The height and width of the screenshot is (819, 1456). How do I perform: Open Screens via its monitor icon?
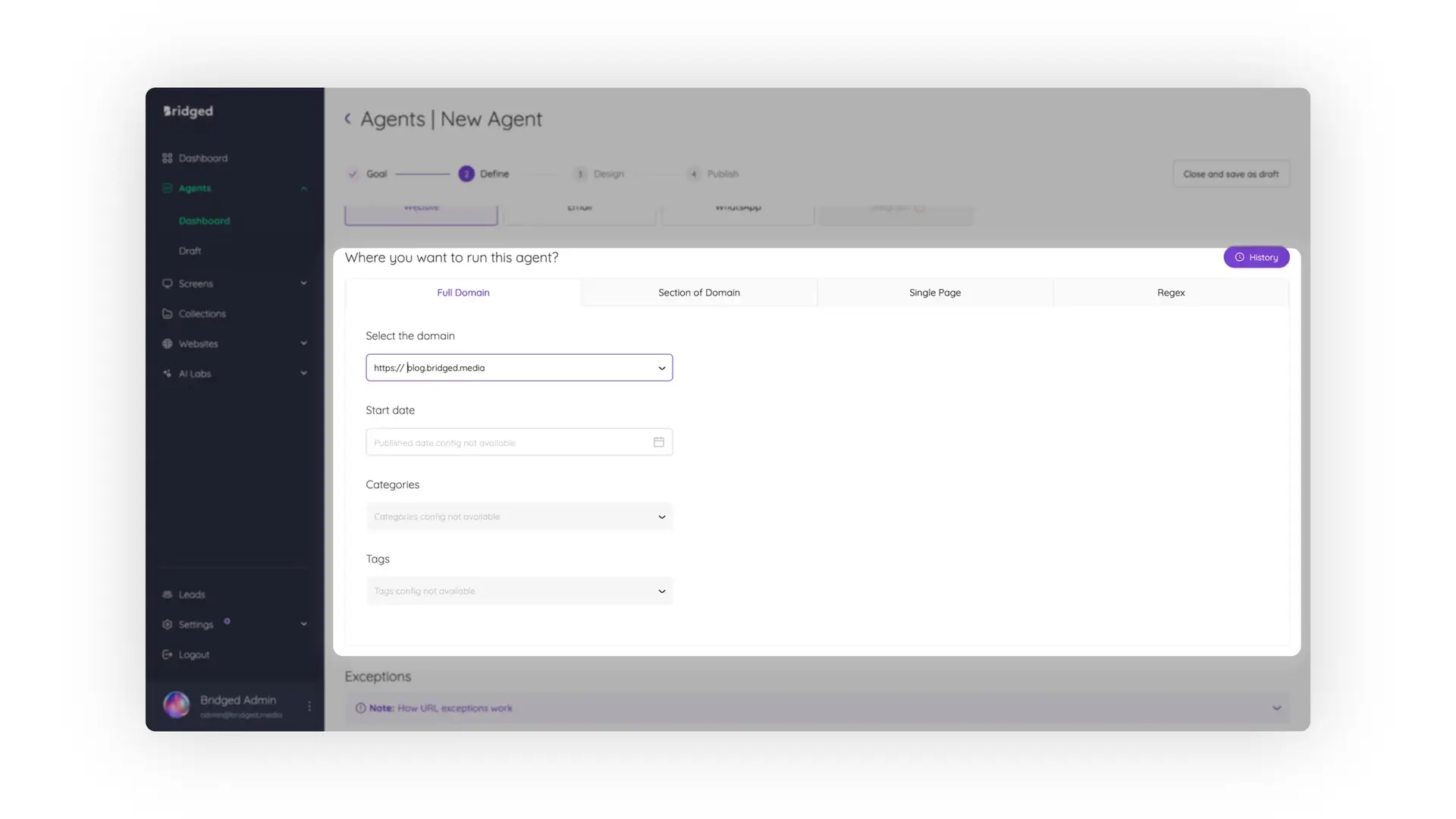tap(168, 283)
